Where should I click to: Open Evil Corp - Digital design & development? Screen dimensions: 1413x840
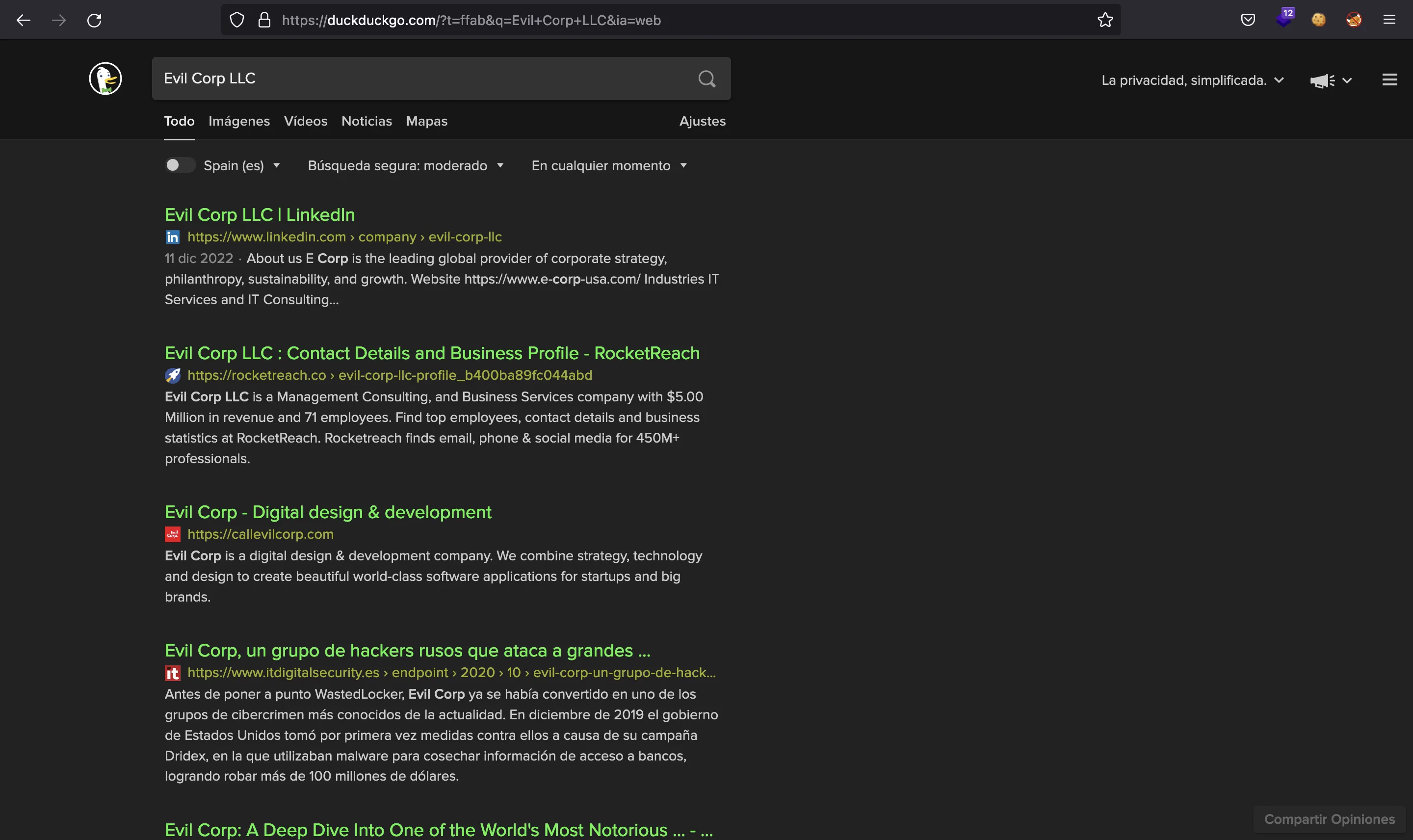tap(328, 512)
